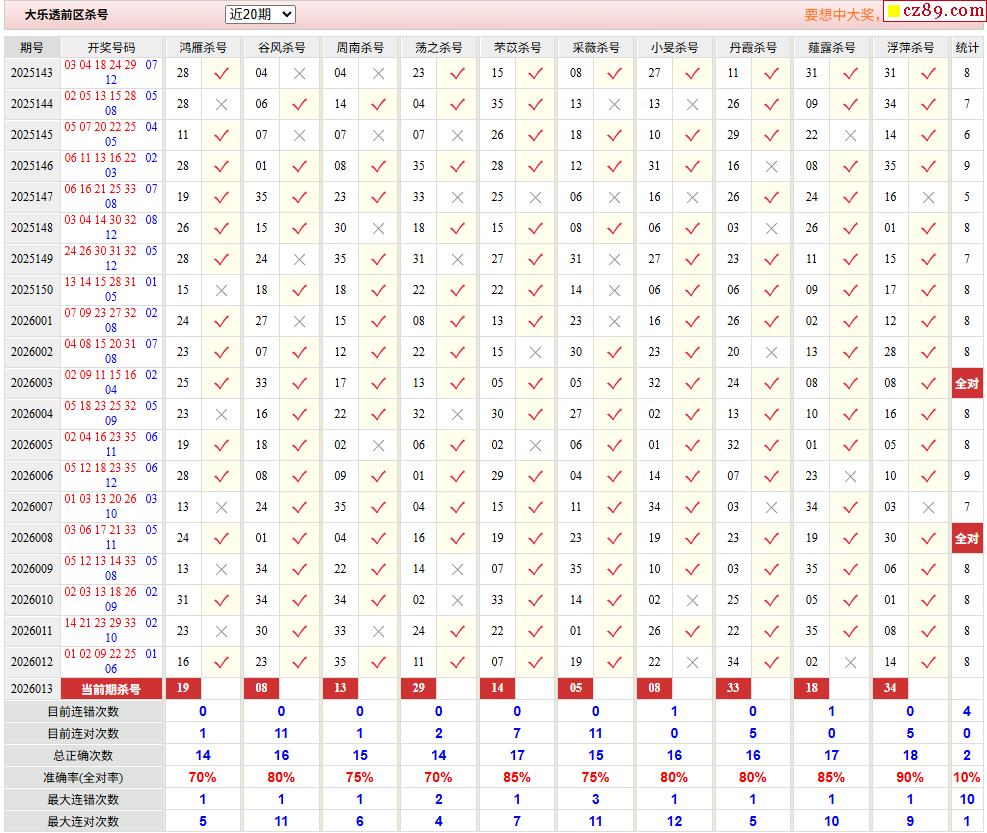Click 小旻杀号 checkmark in row 2026007
The width and height of the screenshot is (987, 833).
click(x=693, y=507)
